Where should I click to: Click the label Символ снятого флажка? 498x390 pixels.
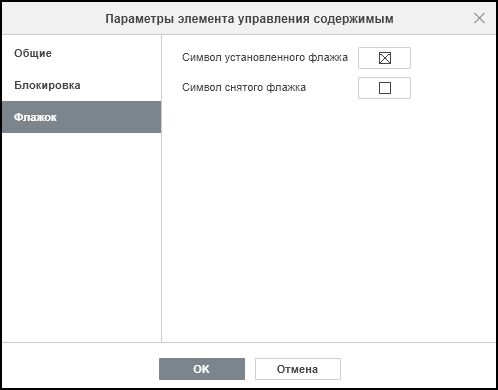pos(244,88)
